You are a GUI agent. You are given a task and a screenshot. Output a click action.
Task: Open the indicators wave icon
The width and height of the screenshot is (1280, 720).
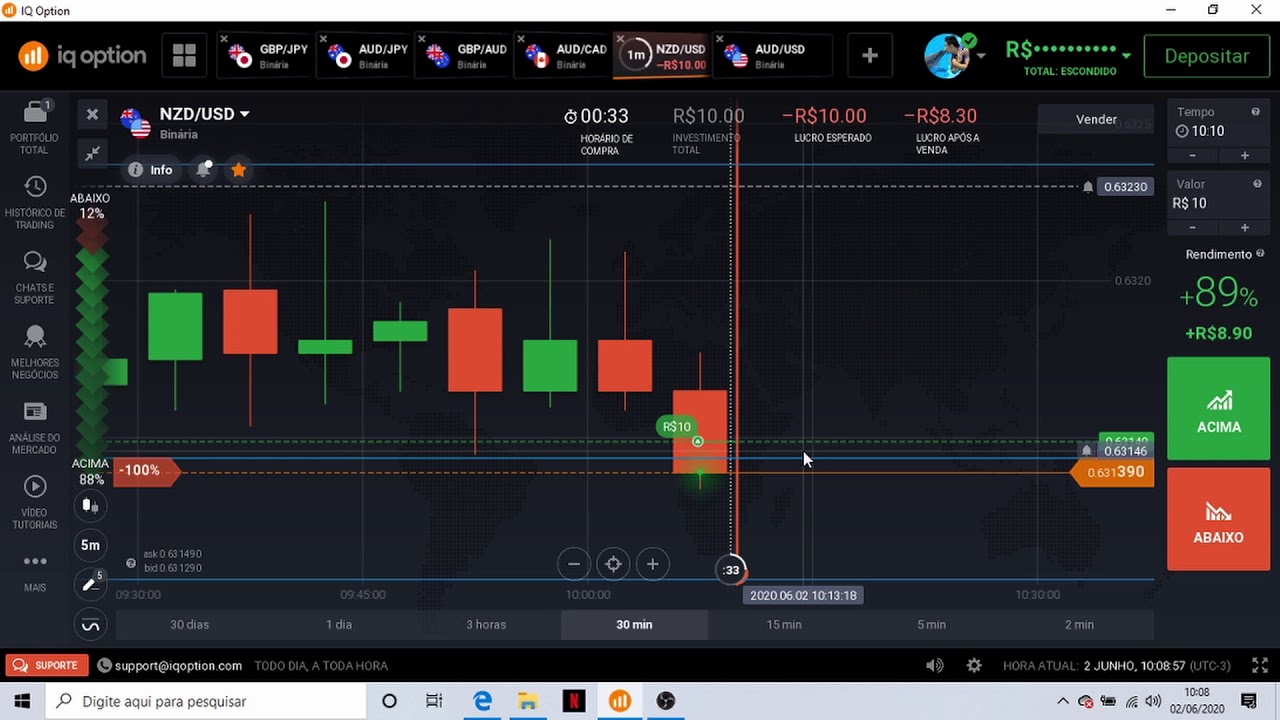(90, 627)
